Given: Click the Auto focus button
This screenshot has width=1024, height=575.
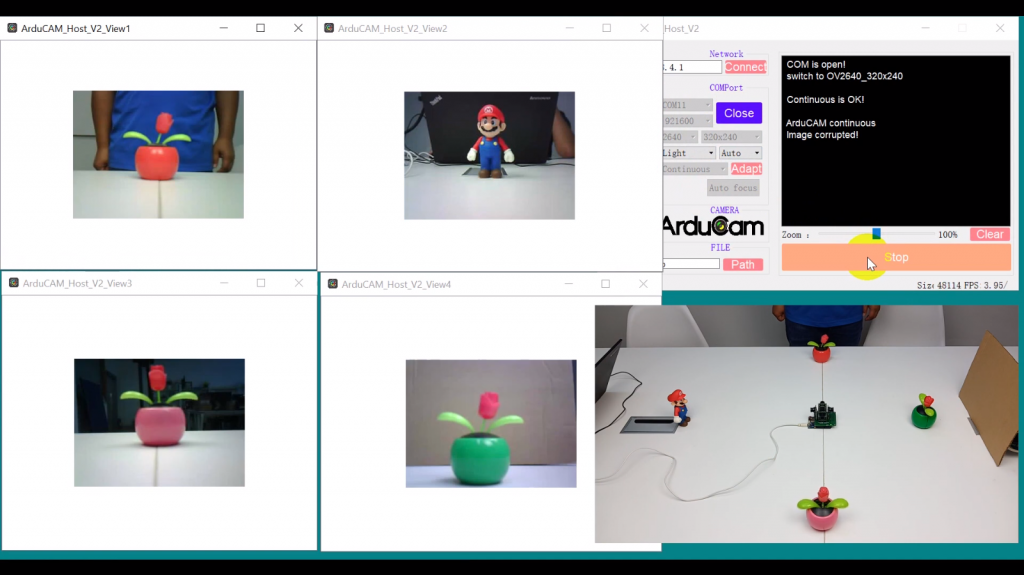Looking at the screenshot, I should (733, 188).
